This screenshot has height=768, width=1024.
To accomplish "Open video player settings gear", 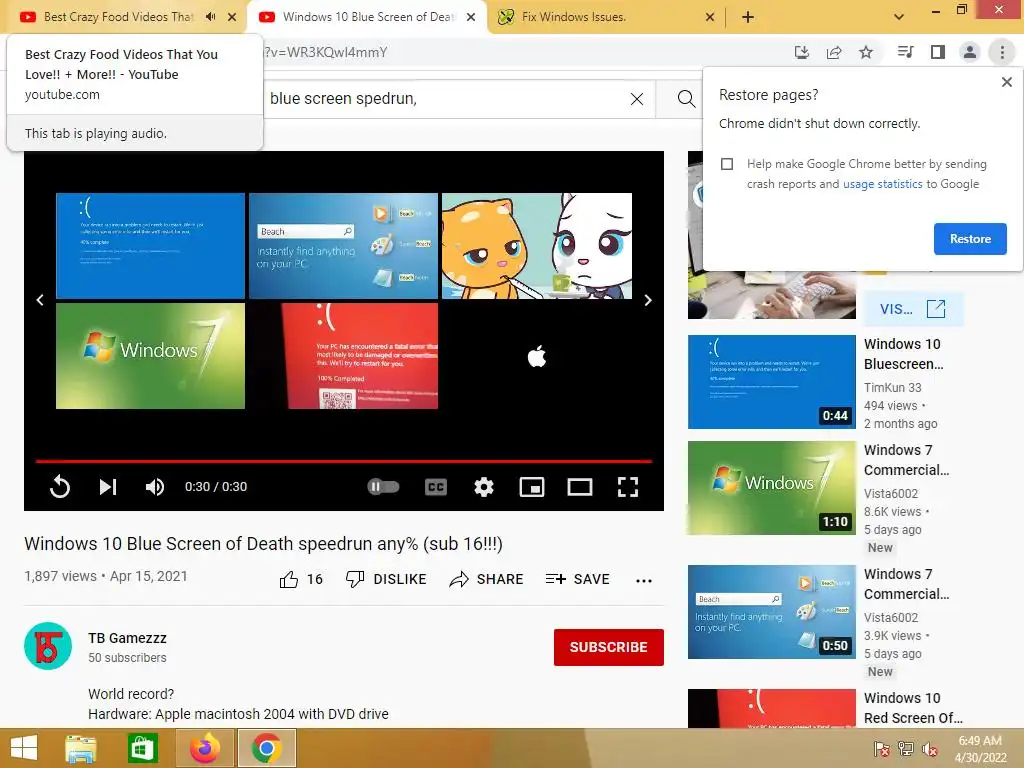I will pyautogui.click(x=484, y=487).
